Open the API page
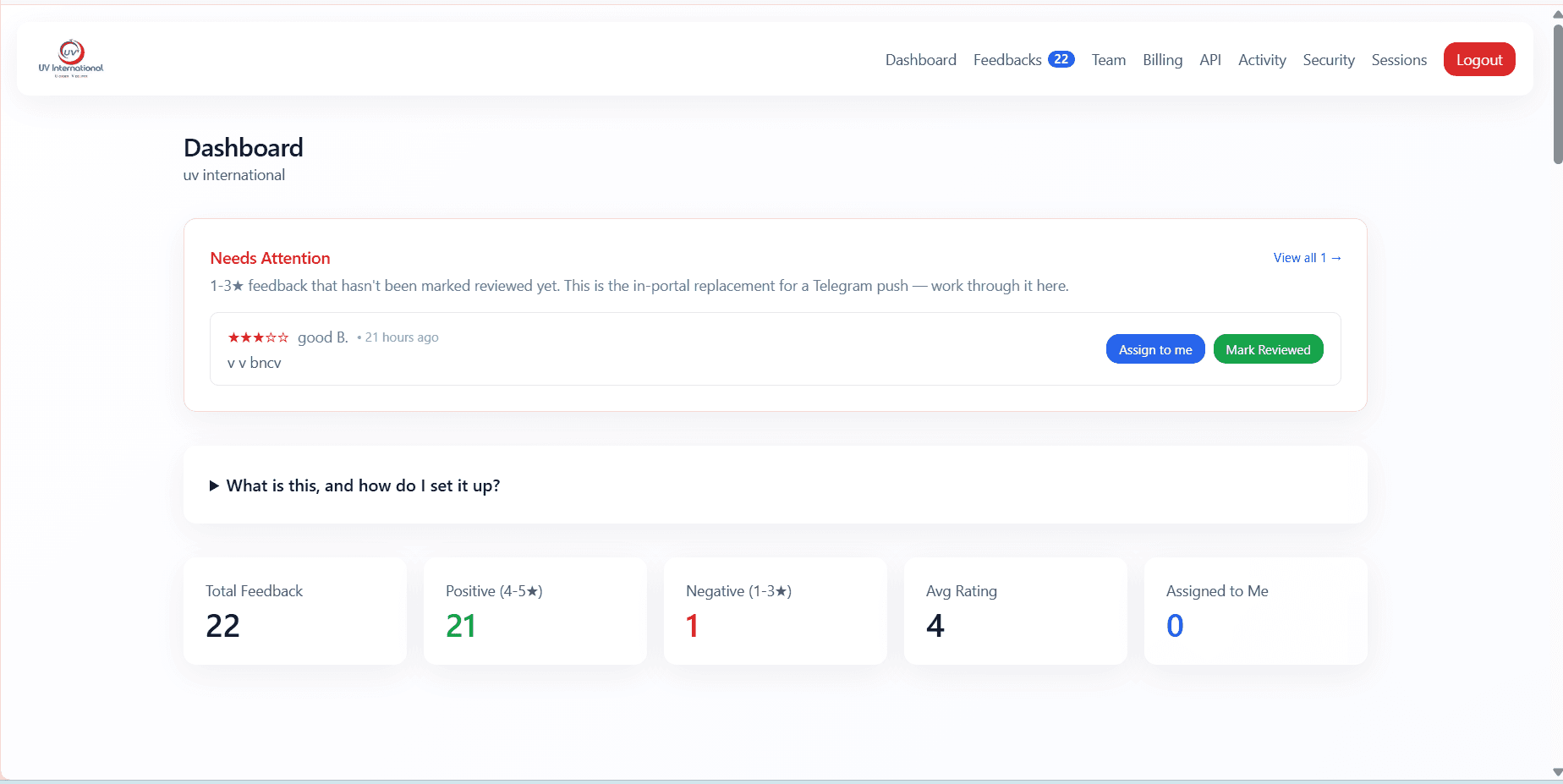Screen dimensions: 1563x784 click(x=1209, y=60)
